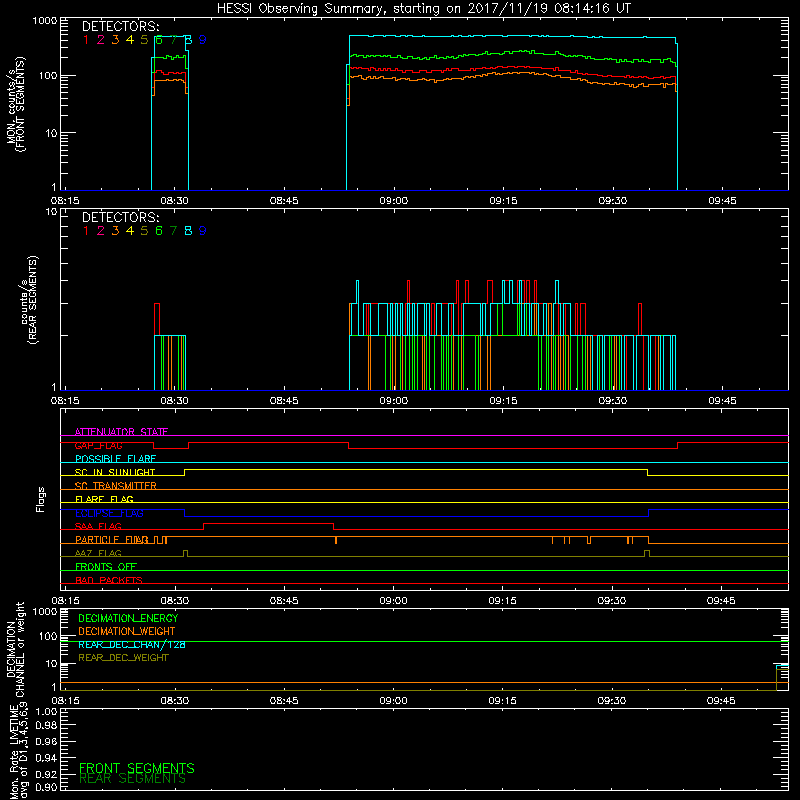Click 09:30 tick under decimation panel
The height and width of the screenshot is (800, 800).
pos(612,701)
